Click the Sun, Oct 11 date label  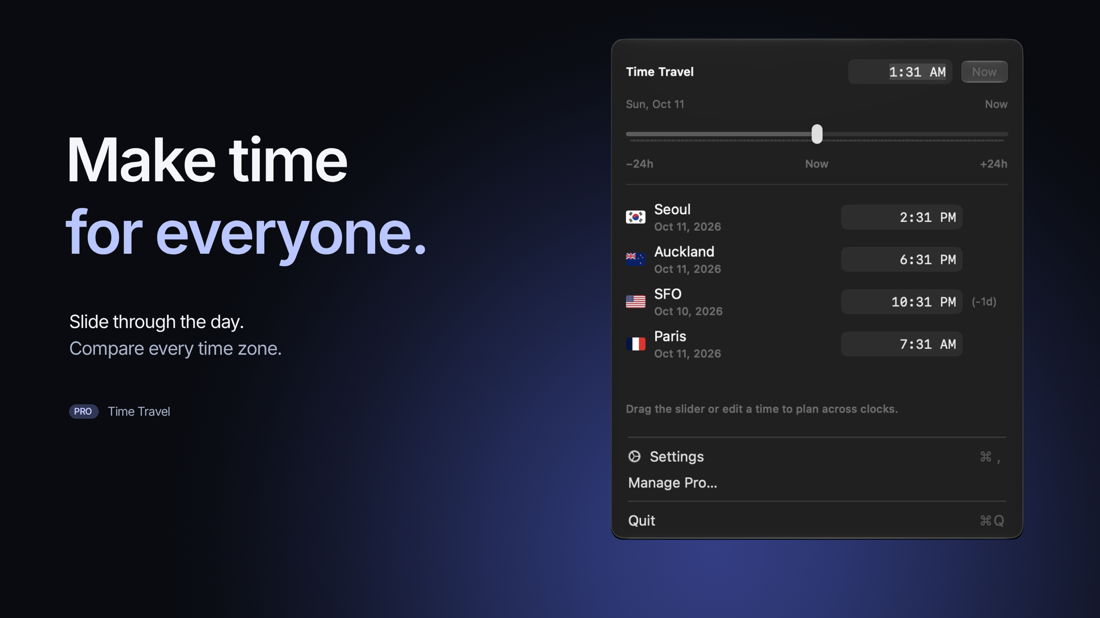click(x=655, y=104)
